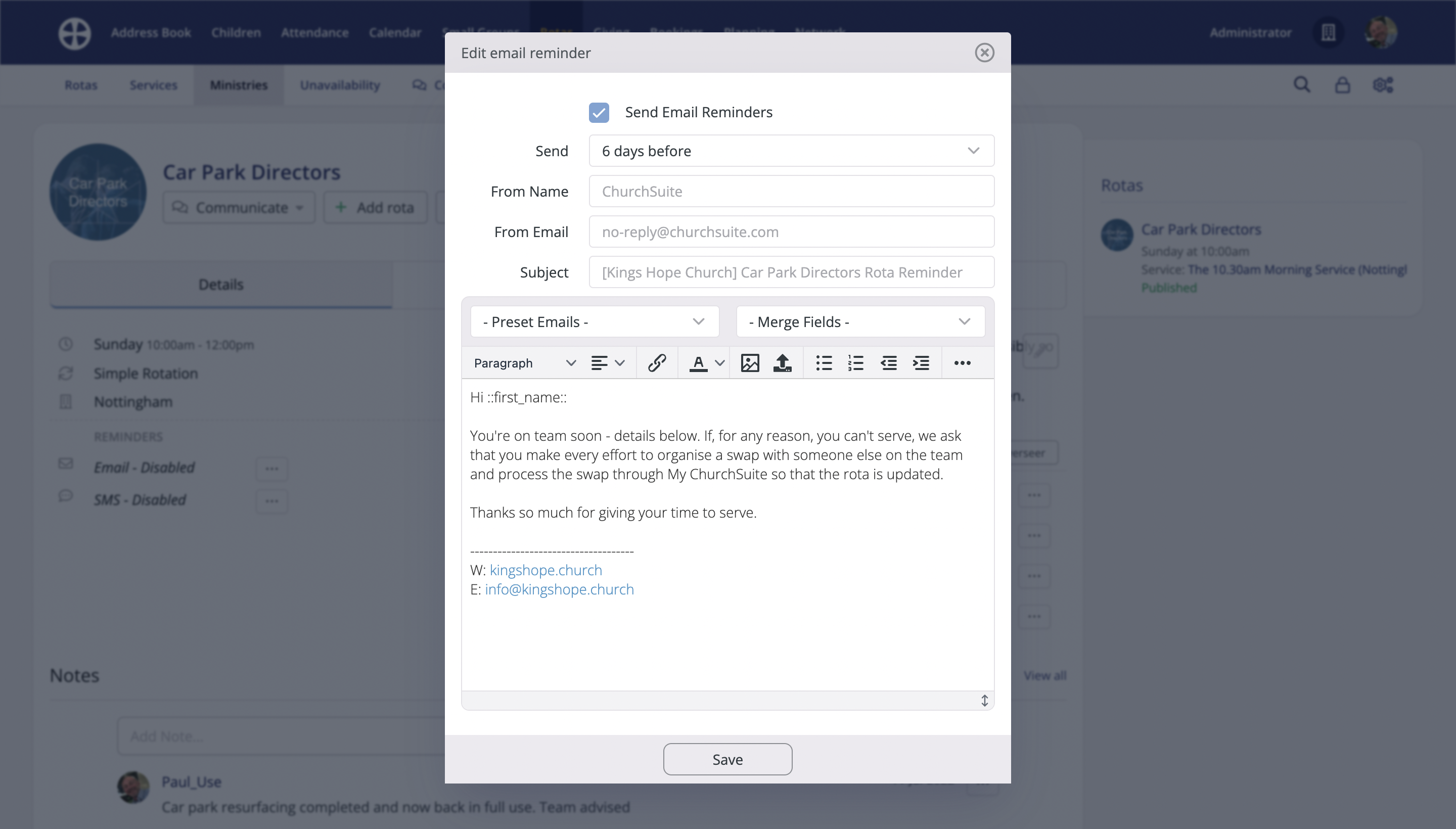Insert an image into the reminder email

(x=749, y=363)
